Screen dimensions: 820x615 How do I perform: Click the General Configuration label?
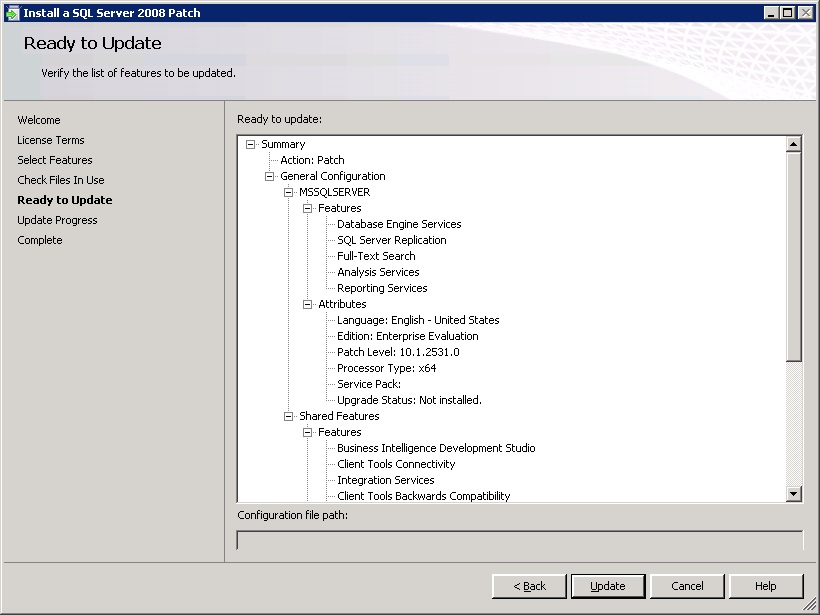coord(333,176)
